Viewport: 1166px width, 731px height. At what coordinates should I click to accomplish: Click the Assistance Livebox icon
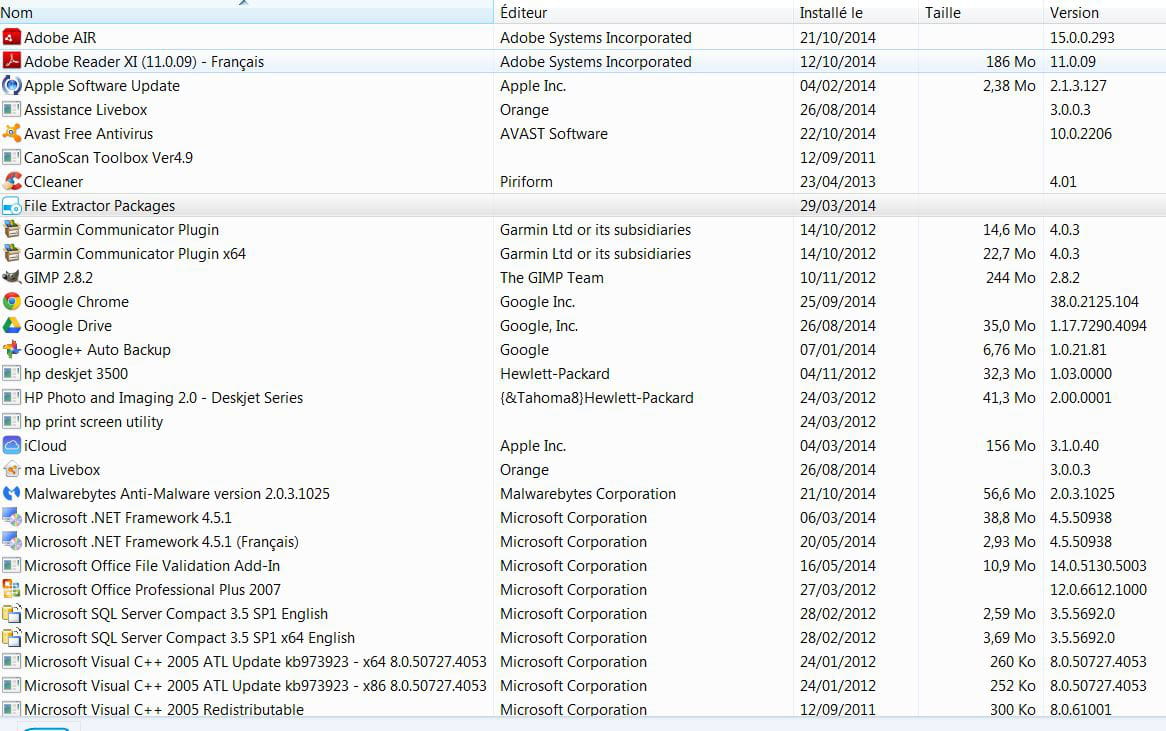pos(11,109)
